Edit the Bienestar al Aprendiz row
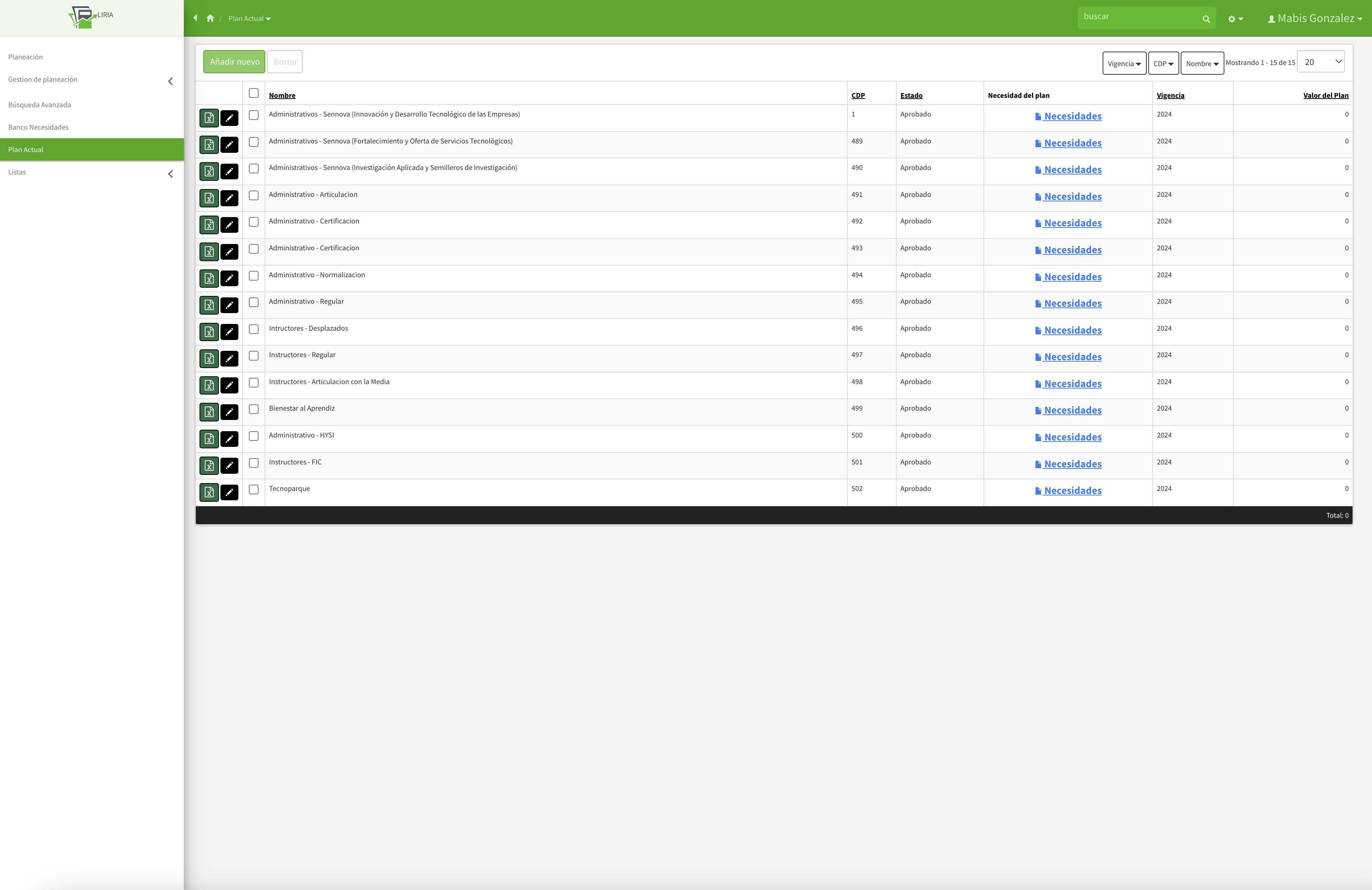The image size is (1372, 890). coord(229,412)
